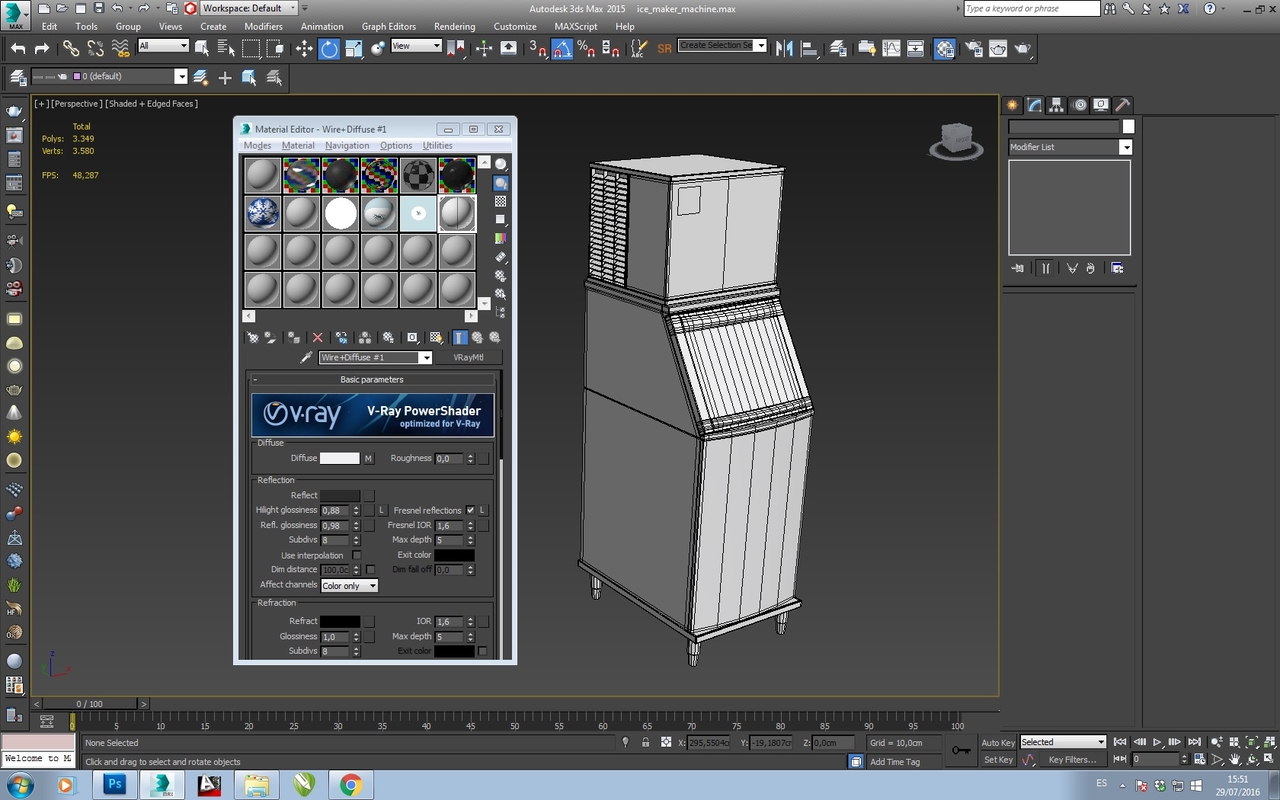
Task: Toggle L lock beside Hilight glossiness
Action: click(381, 510)
